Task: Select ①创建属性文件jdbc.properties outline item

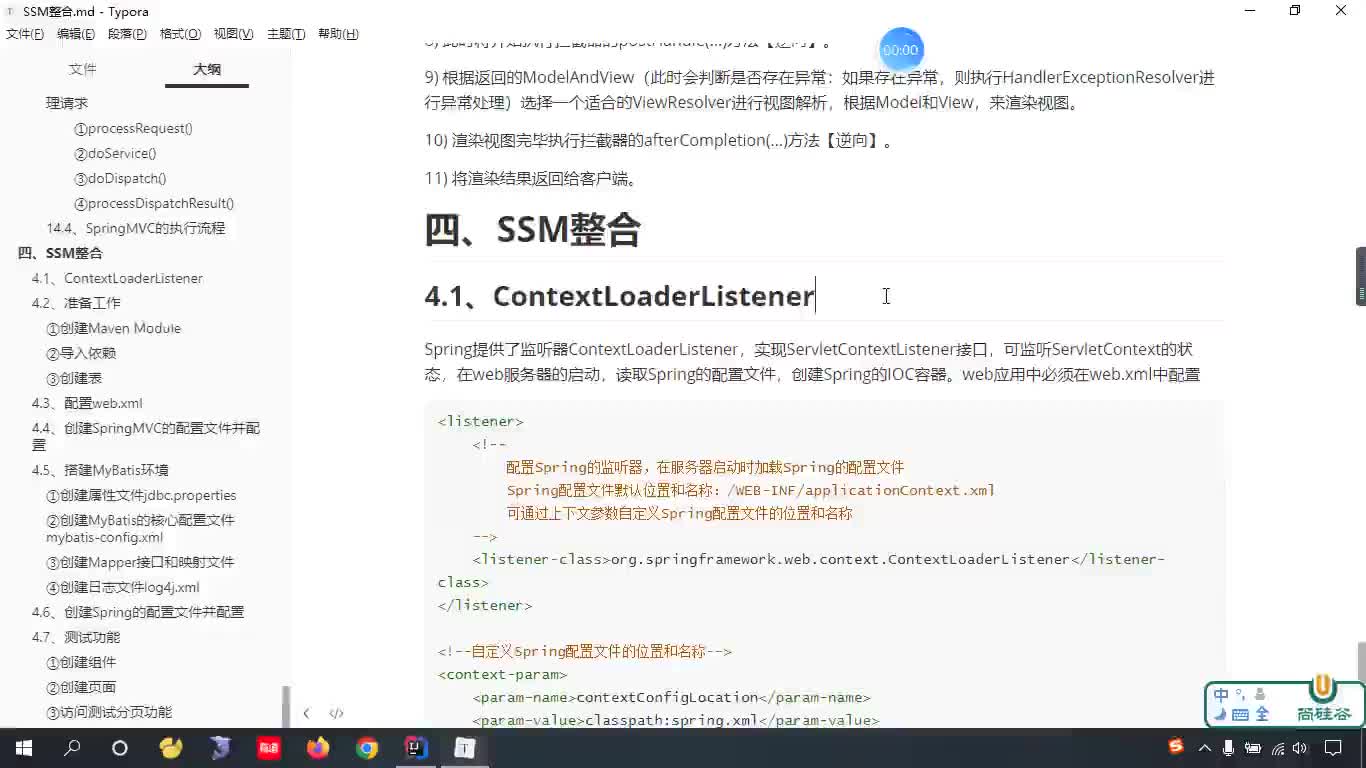Action: click(141, 495)
